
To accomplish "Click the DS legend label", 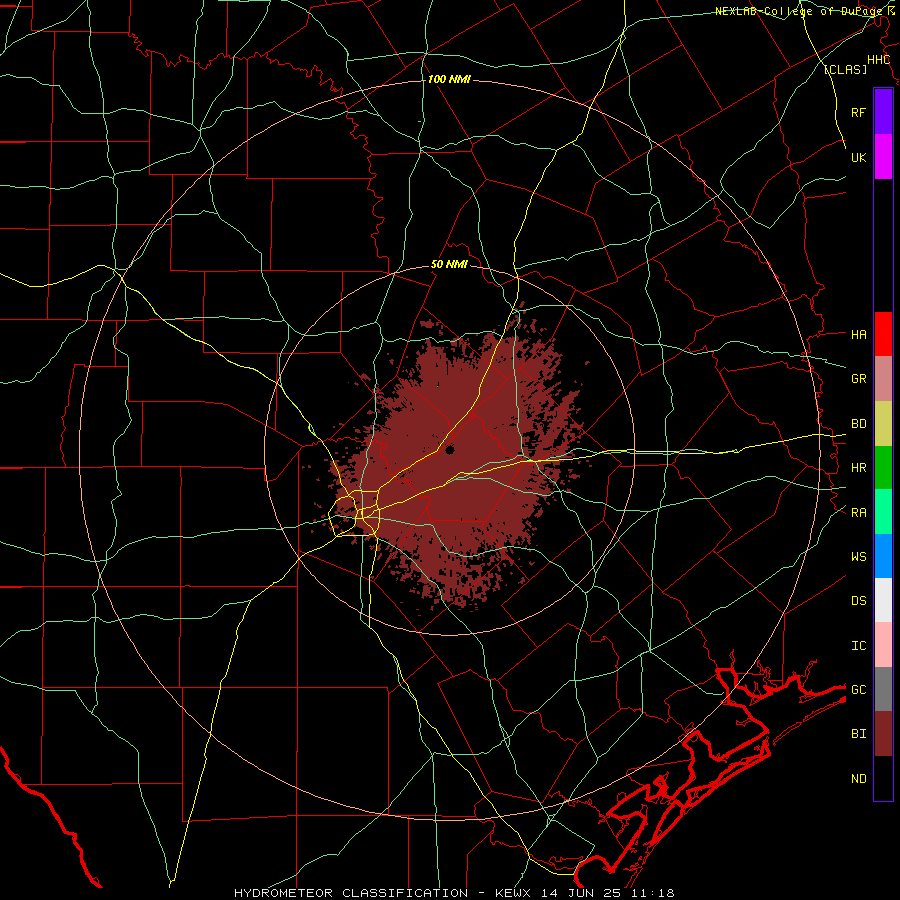I will pyautogui.click(x=858, y=601).
